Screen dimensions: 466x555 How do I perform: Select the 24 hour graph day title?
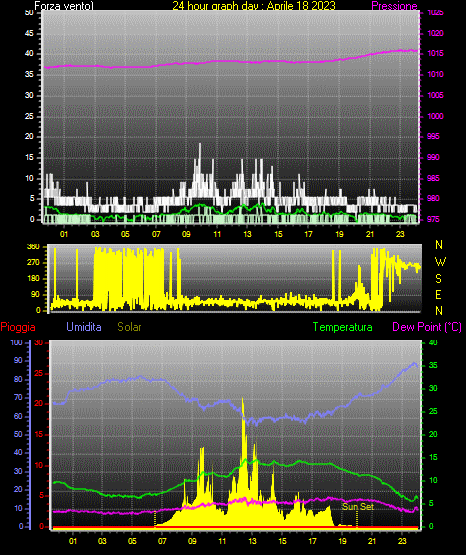coord(254,6)
